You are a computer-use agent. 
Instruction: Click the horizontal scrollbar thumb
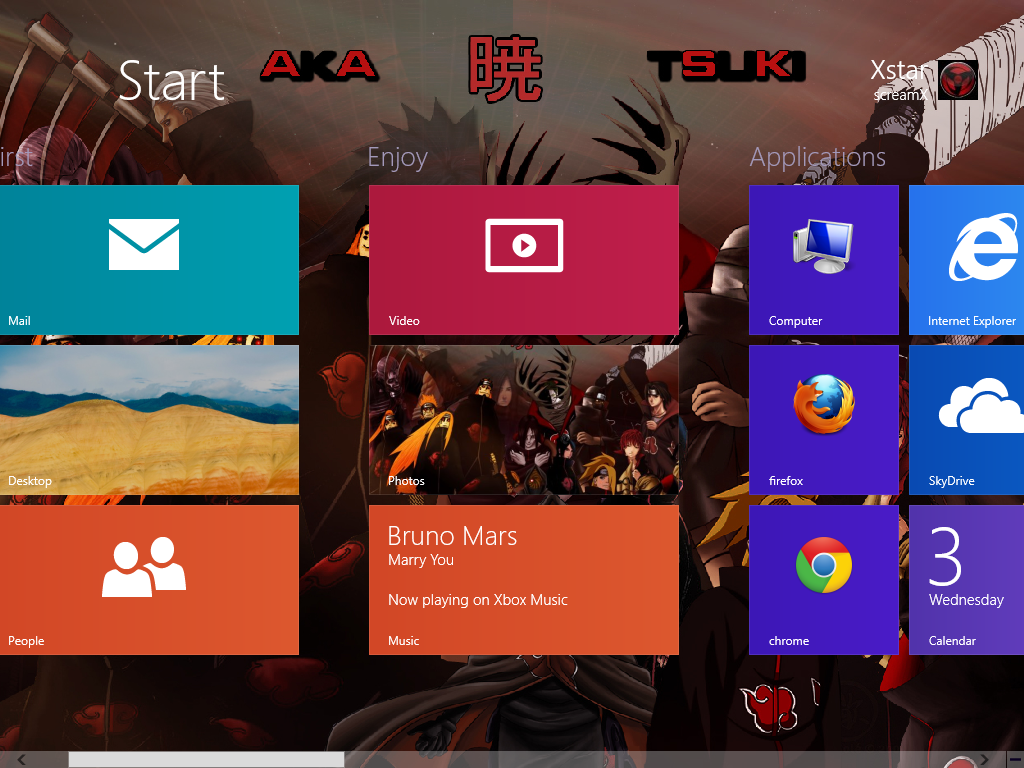tap(206, 760)
